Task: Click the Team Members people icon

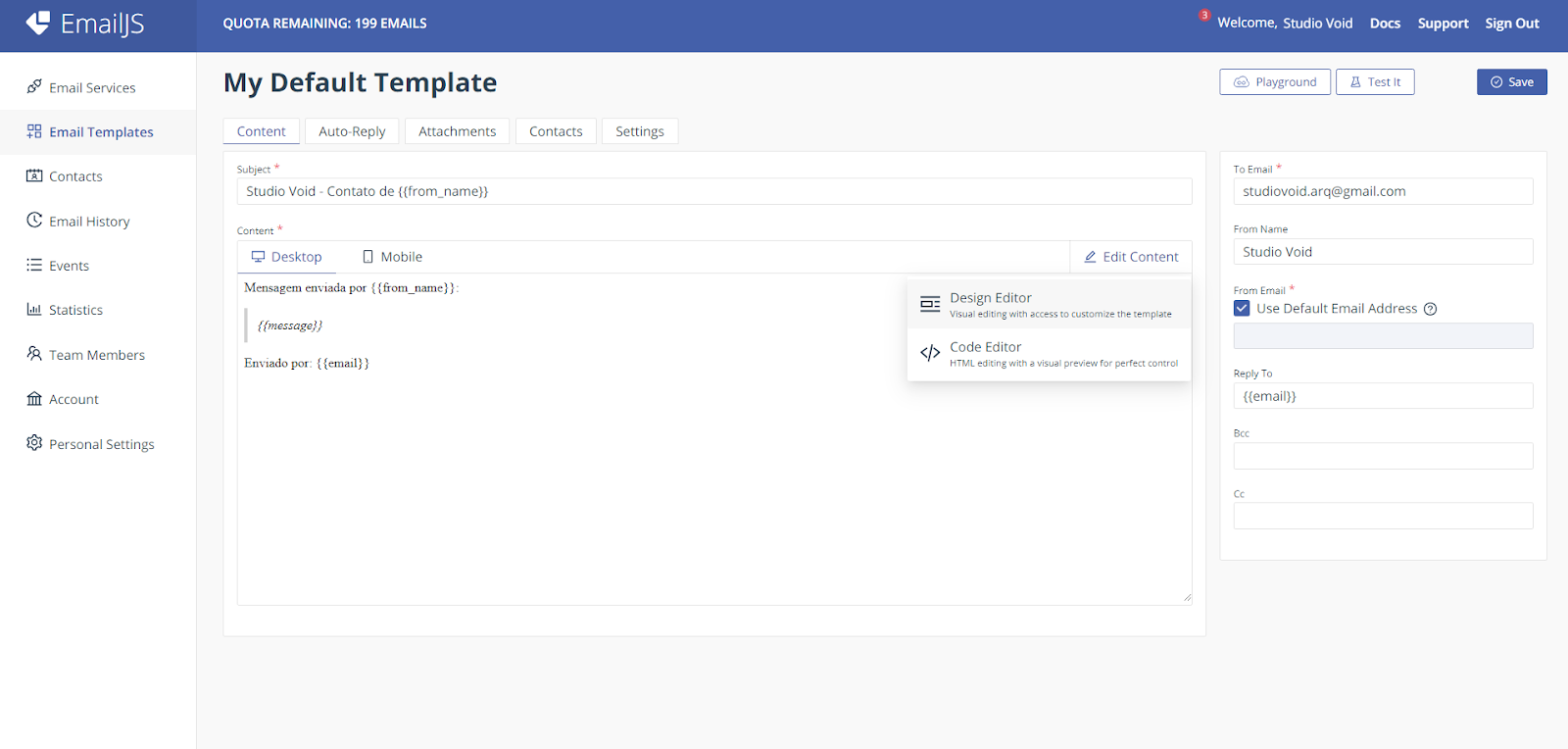Action: tap(34, 354)
